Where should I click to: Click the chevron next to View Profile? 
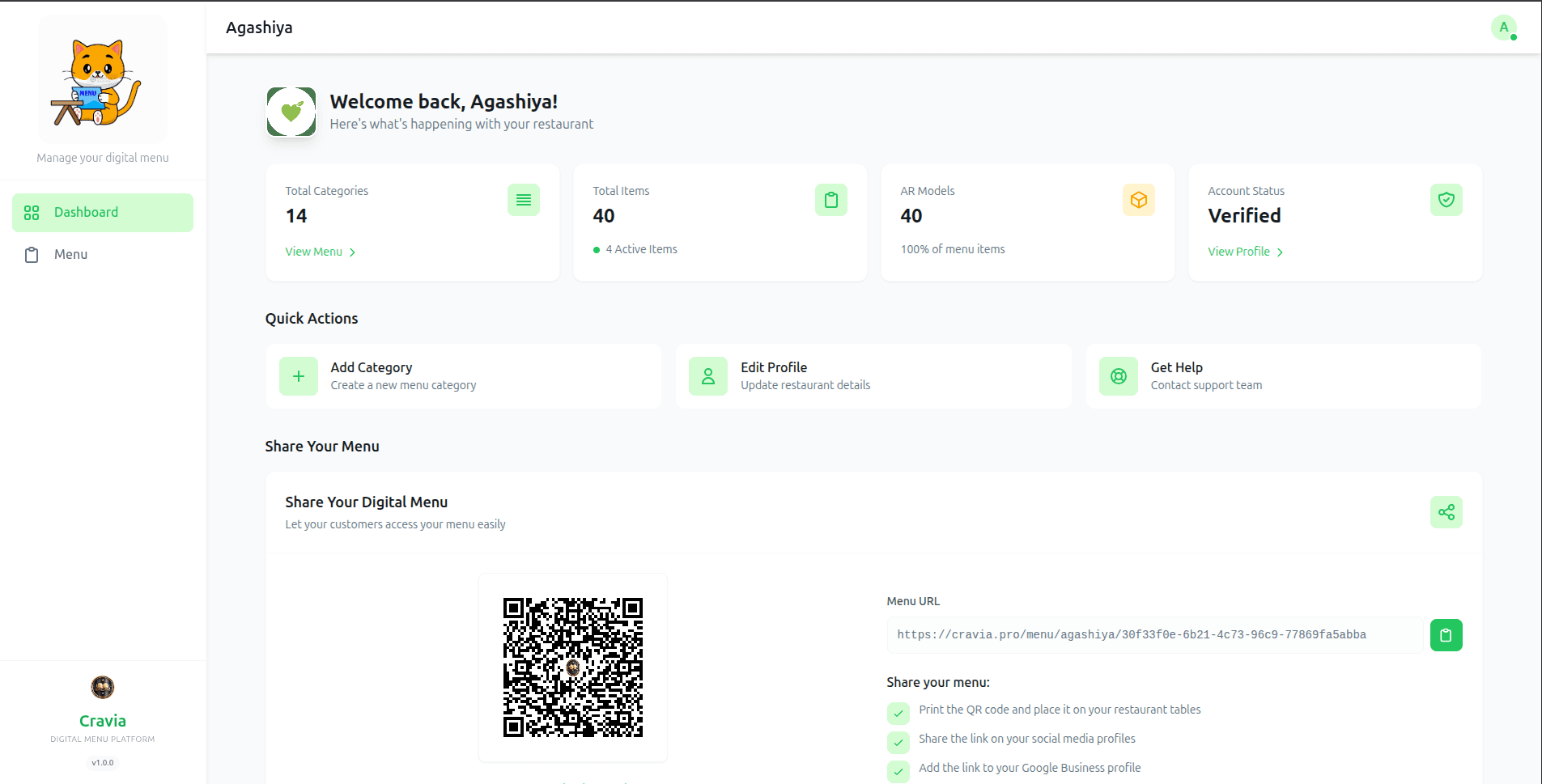pyautogui.click(x=1280, y=252)
